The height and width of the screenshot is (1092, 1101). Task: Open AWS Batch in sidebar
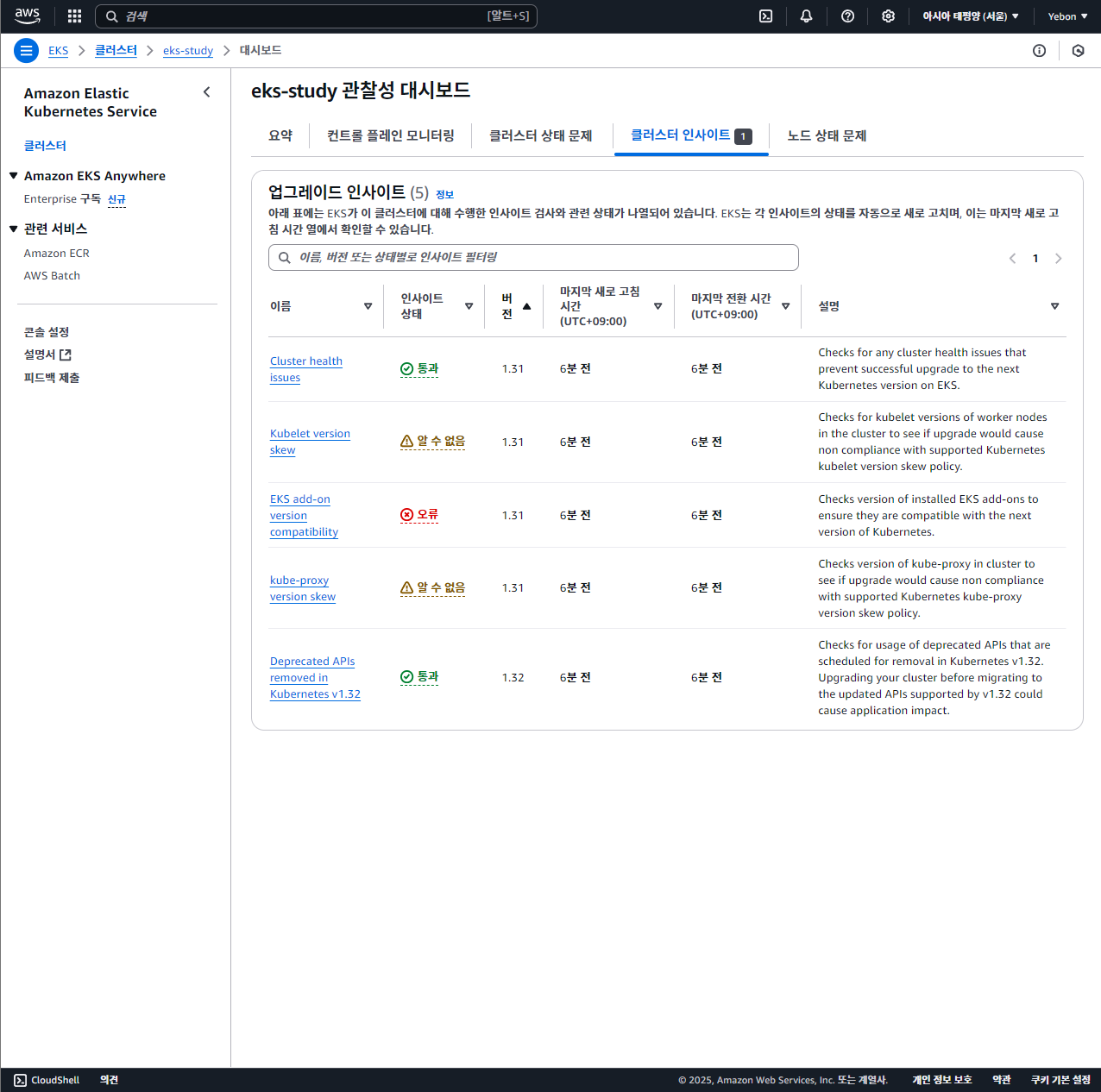point(52,276)
